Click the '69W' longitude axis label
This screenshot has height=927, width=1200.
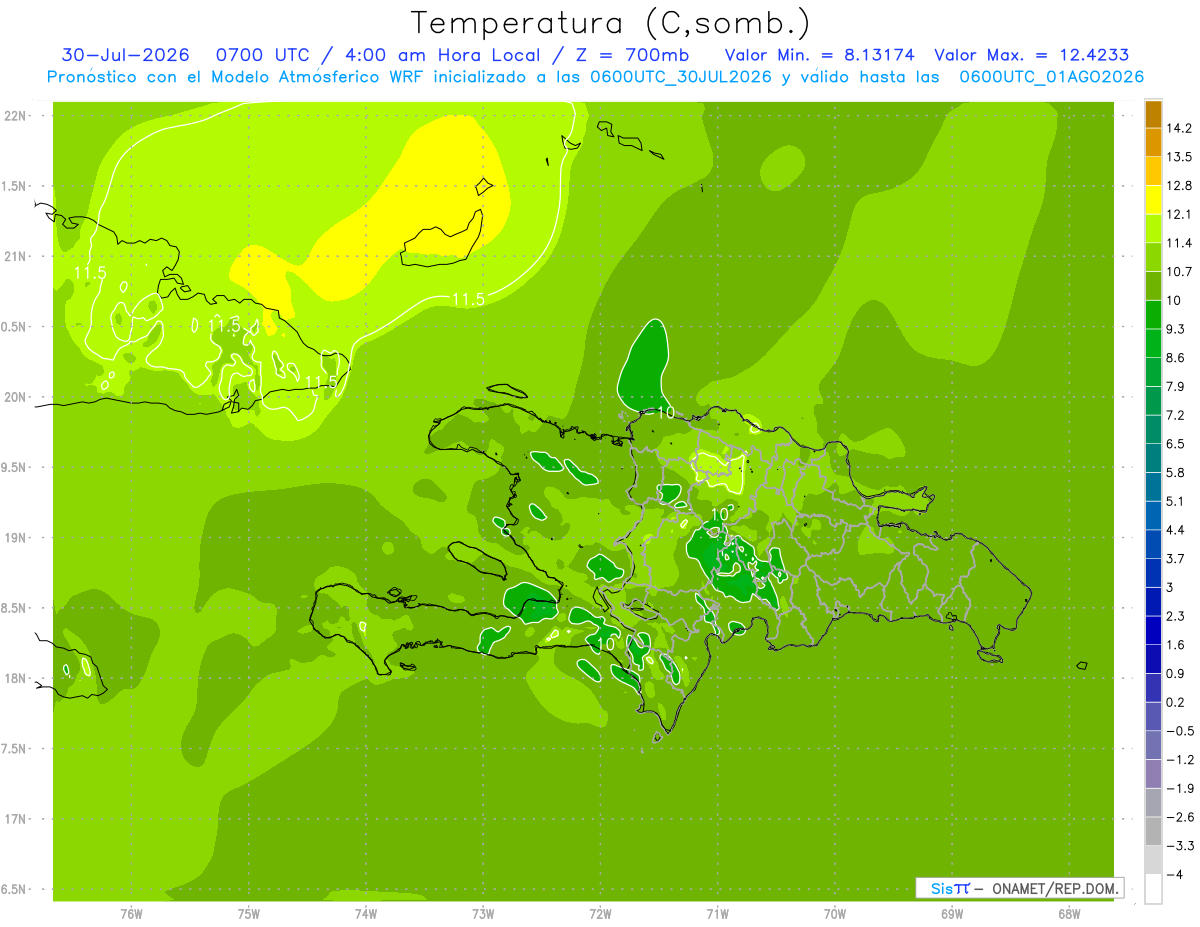pos(951,913)
